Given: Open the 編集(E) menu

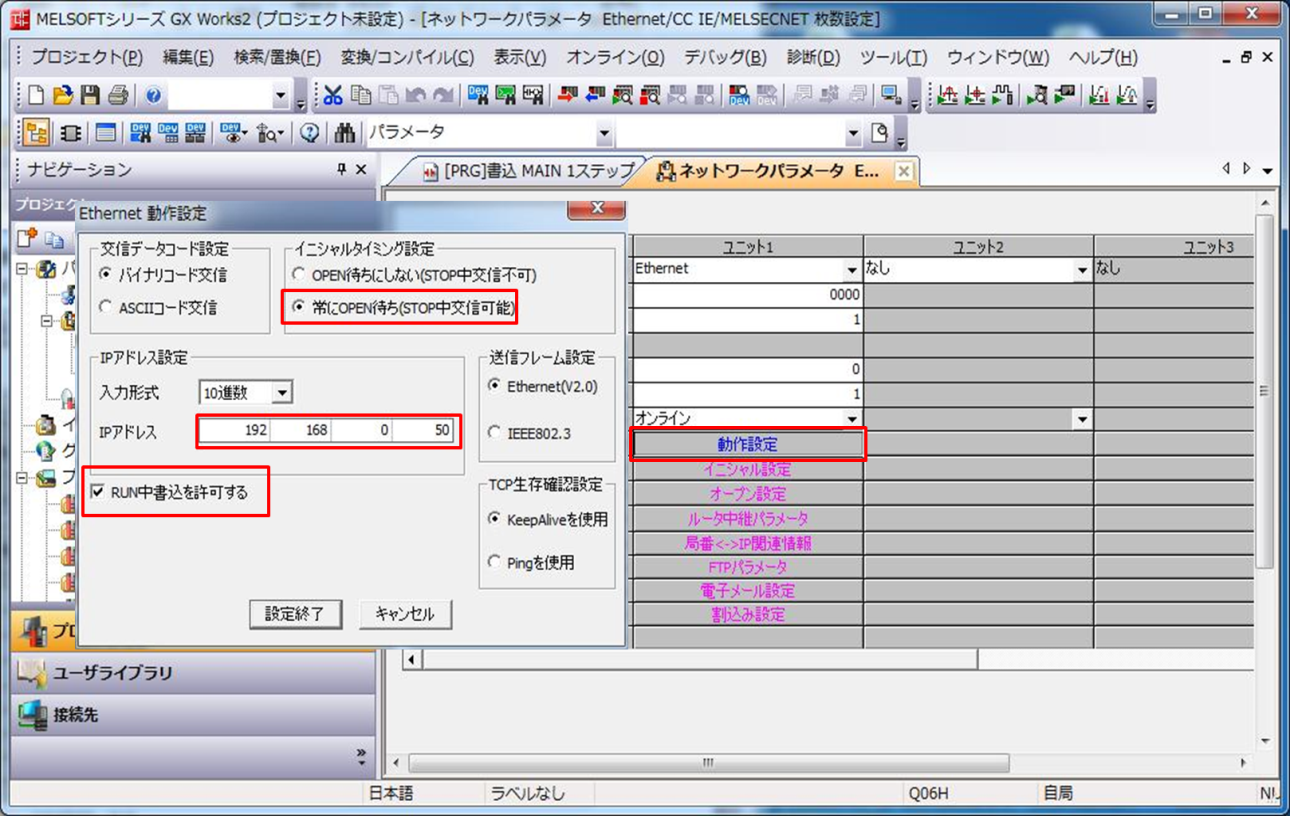Looking at the screenshot, I should 188,57.
